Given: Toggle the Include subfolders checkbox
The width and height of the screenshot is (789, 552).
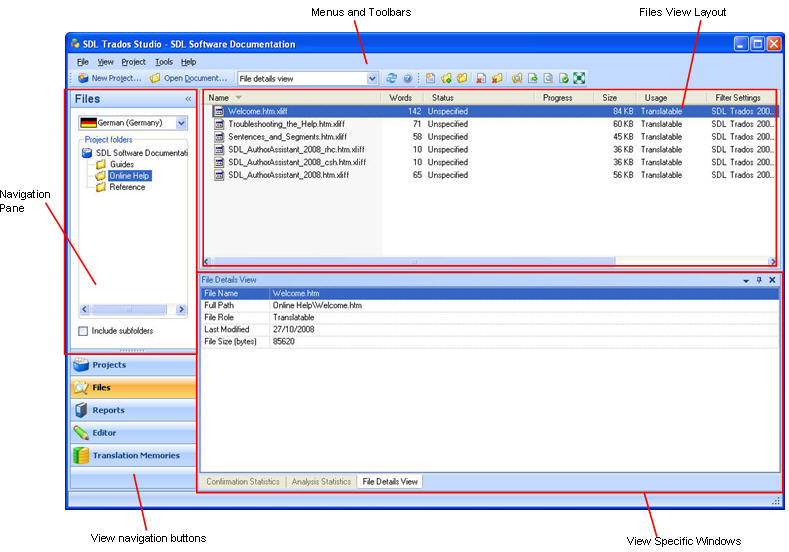Looking at the screenshot, I should click(x=83, y=331).
